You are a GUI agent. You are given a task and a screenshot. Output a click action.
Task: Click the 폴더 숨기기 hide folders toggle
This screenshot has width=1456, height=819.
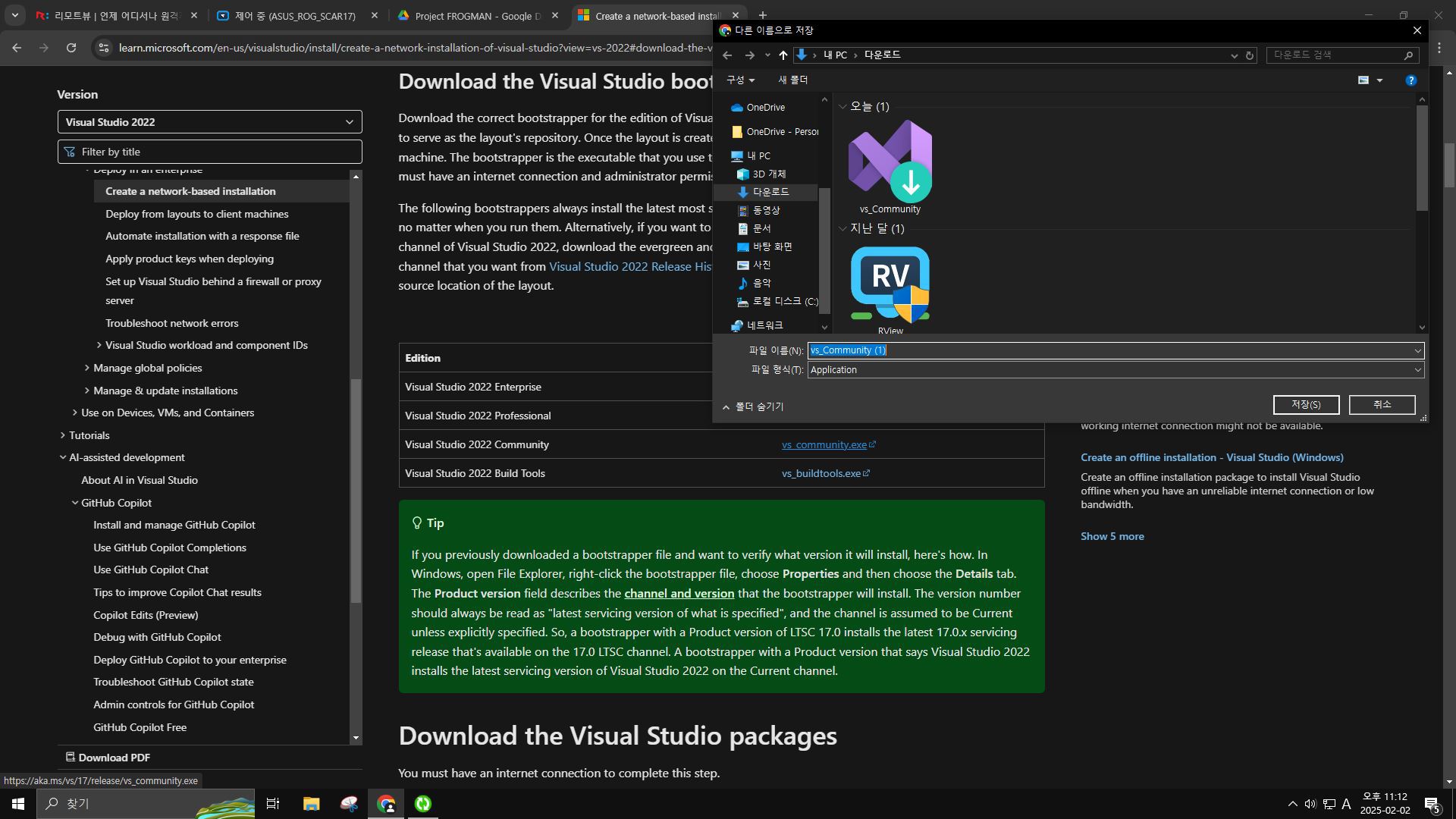[x=753, y=407]
